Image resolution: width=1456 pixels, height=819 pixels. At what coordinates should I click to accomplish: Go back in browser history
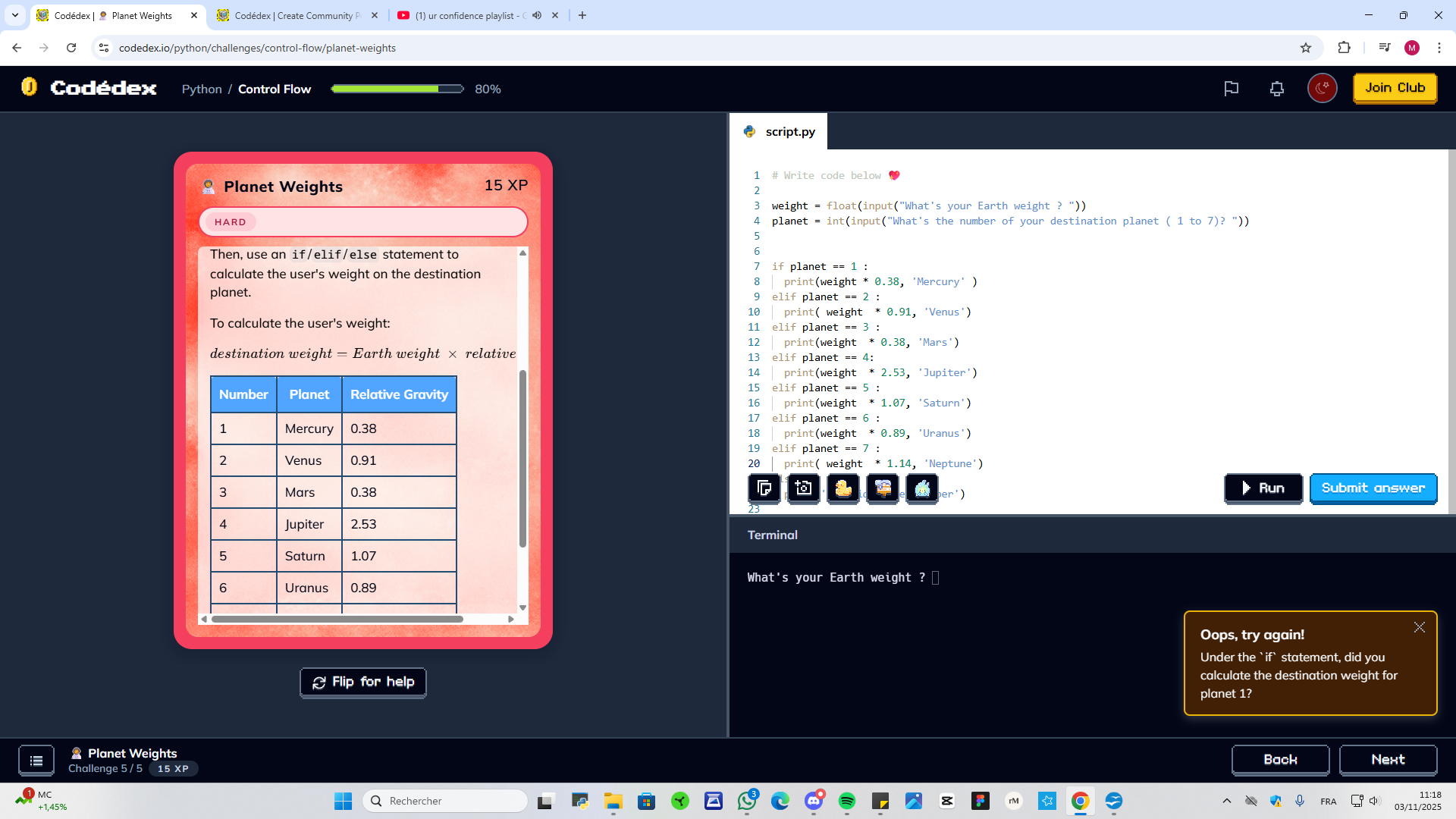point(17,48)
